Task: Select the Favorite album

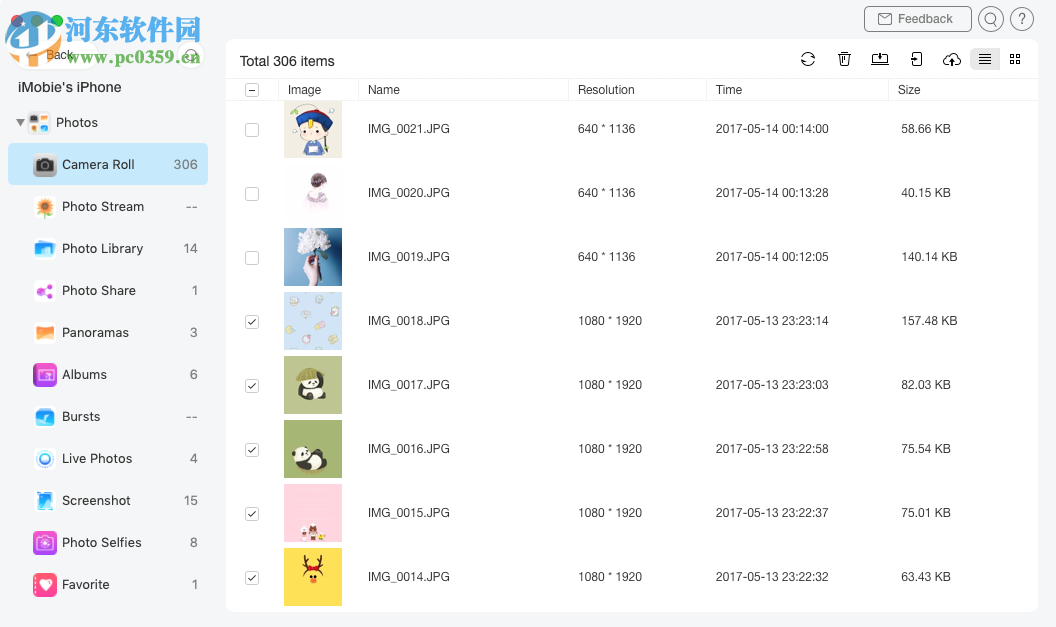Action: [85, 584]
